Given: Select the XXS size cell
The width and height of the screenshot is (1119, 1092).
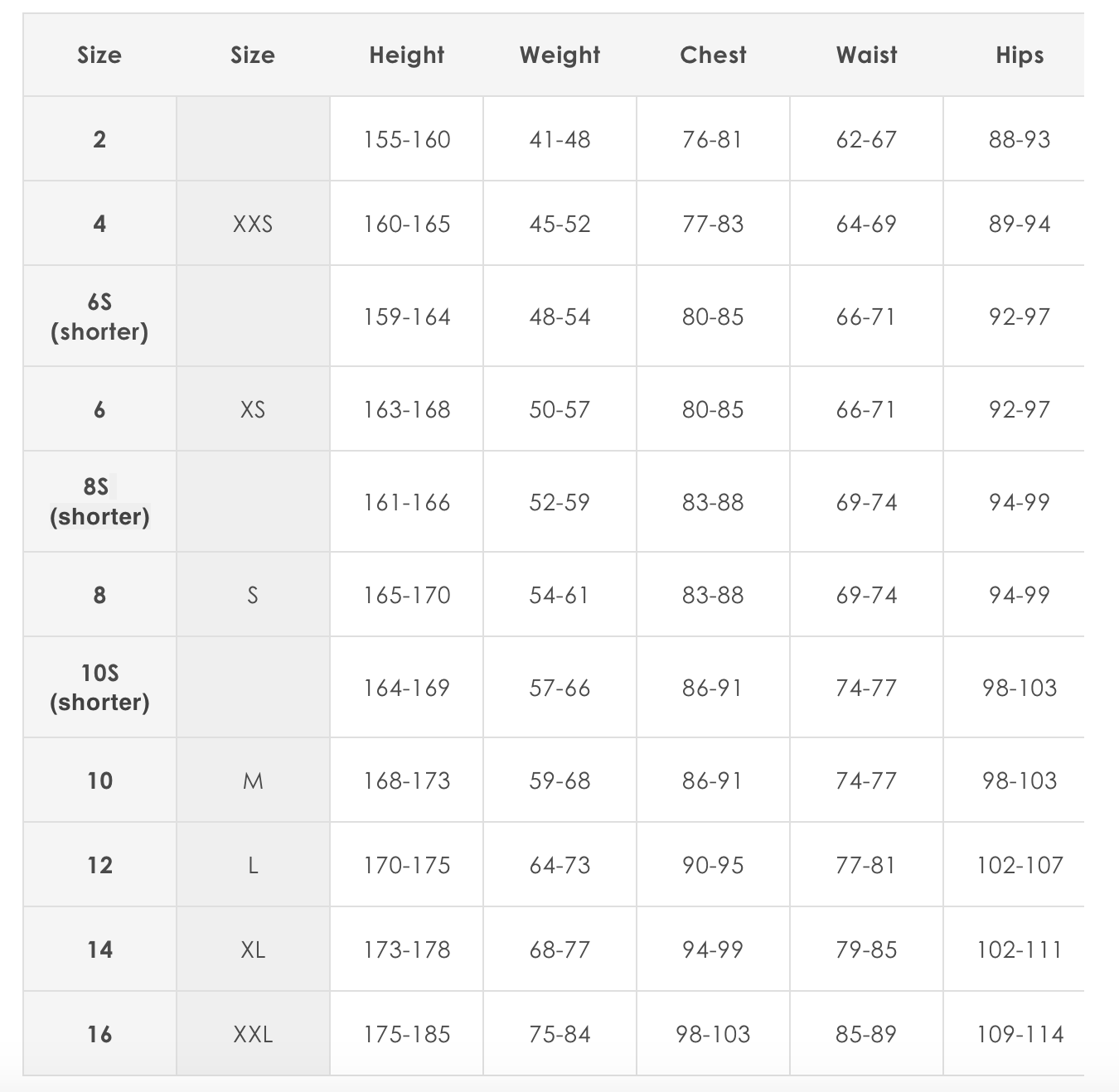Looking at the screenshot, I should (x=253, y=224).
